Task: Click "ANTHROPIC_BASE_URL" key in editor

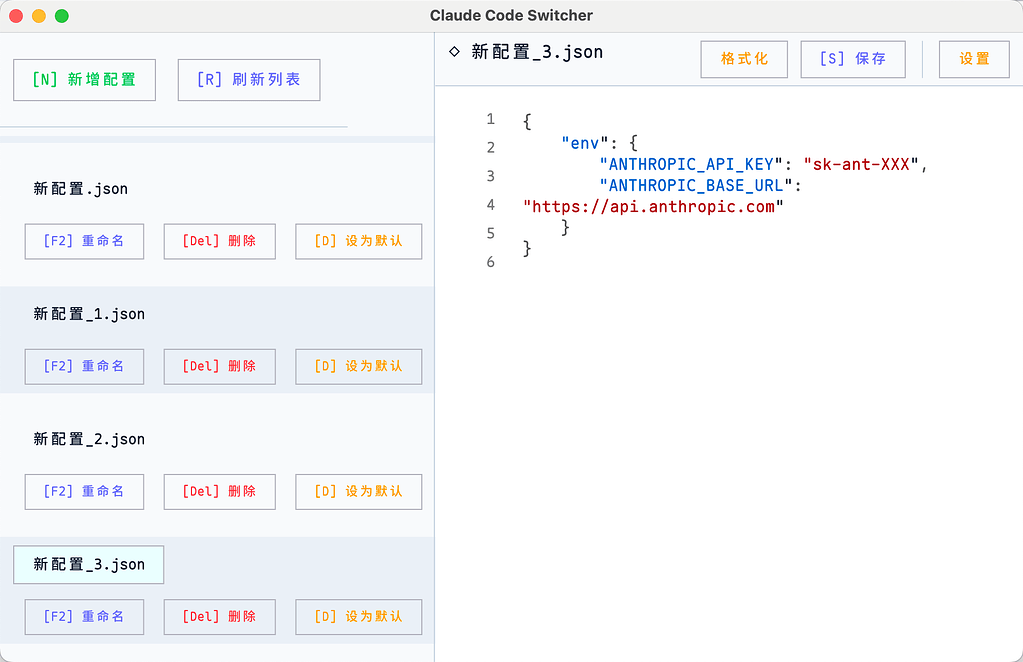Action: pos(695,186)
